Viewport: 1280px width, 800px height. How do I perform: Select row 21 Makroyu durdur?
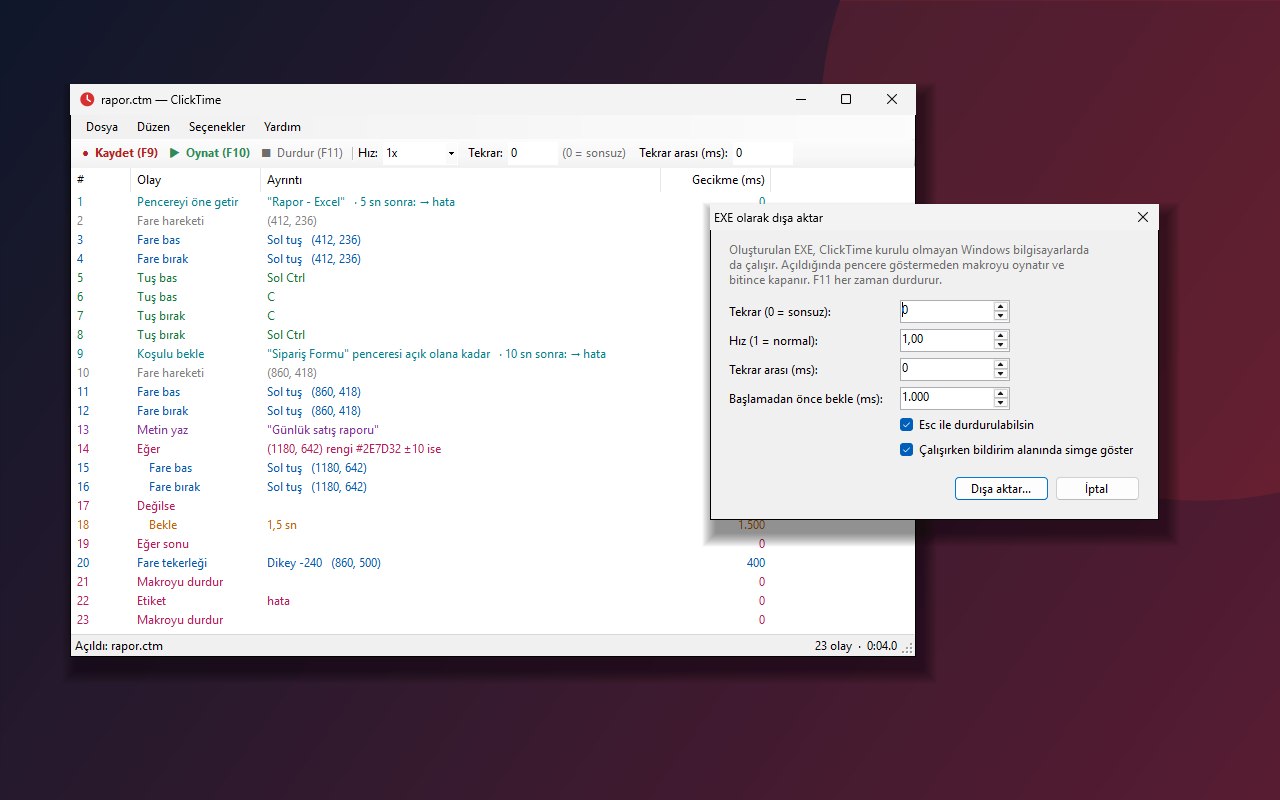coord(422,582)
